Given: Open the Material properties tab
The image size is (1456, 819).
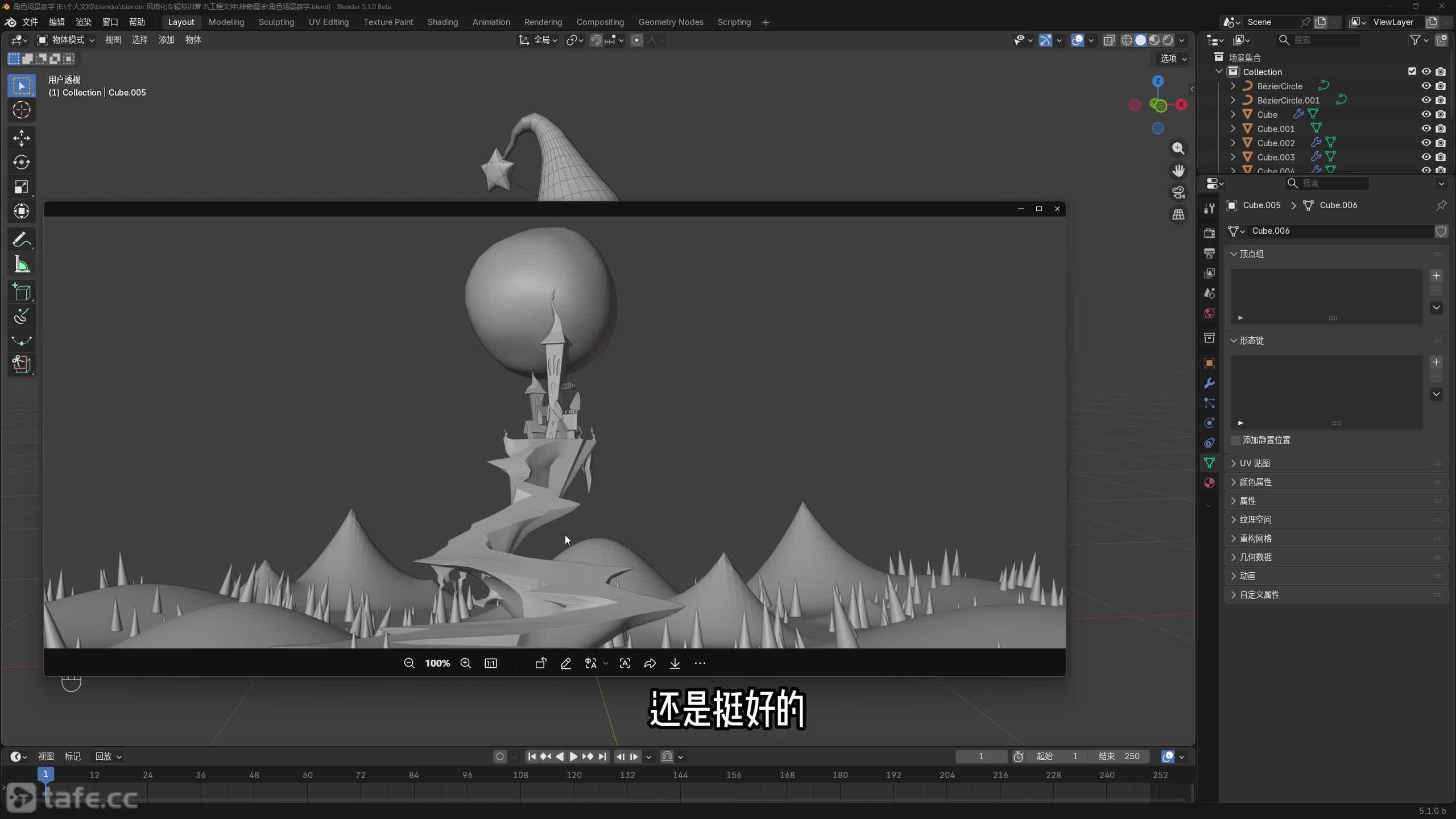Looking at the screenshot, I should (1209, 483).
